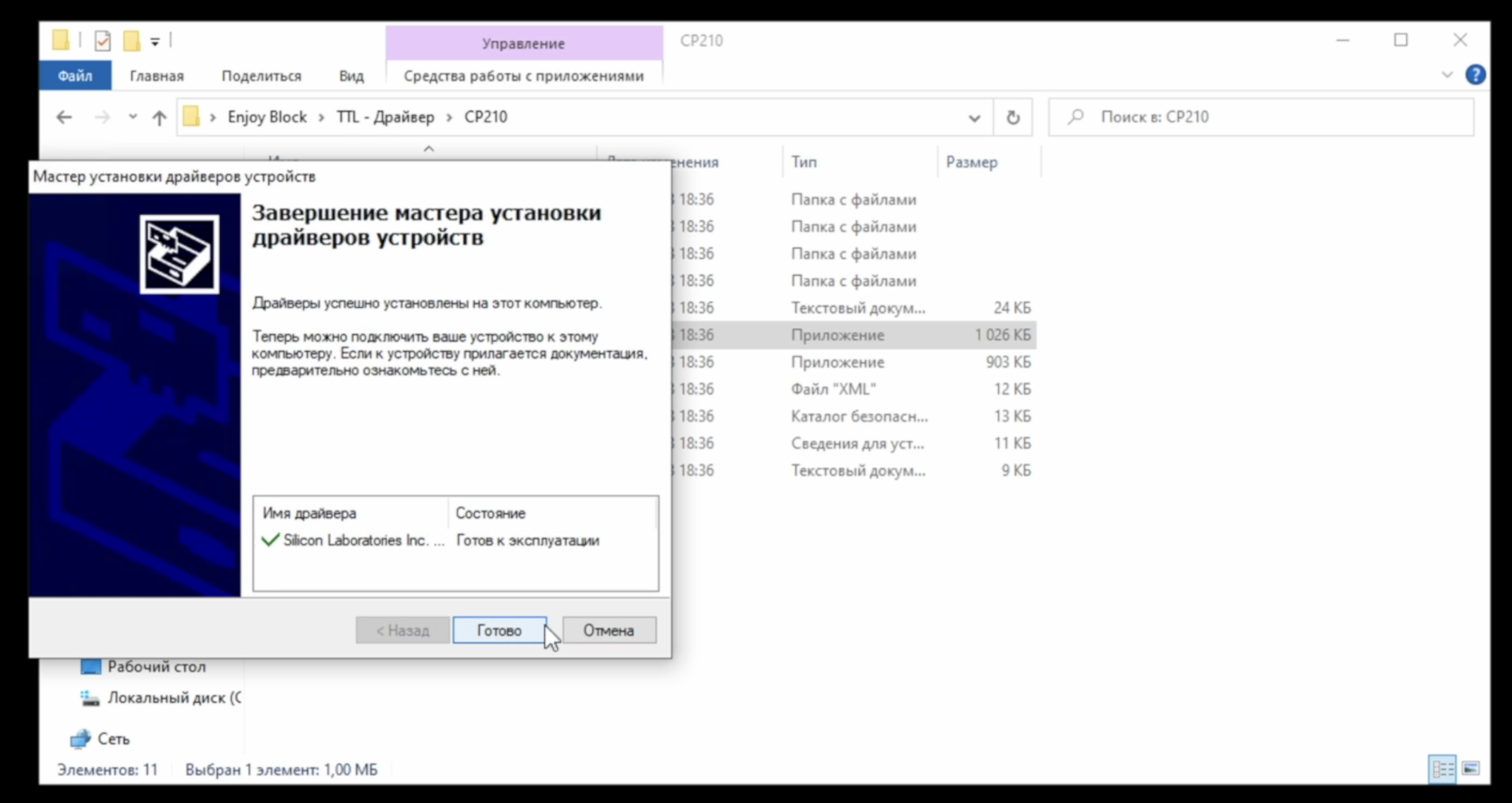Click the up one level arrow
This screenshot has height=803, width=1512.
coord(160,117)
